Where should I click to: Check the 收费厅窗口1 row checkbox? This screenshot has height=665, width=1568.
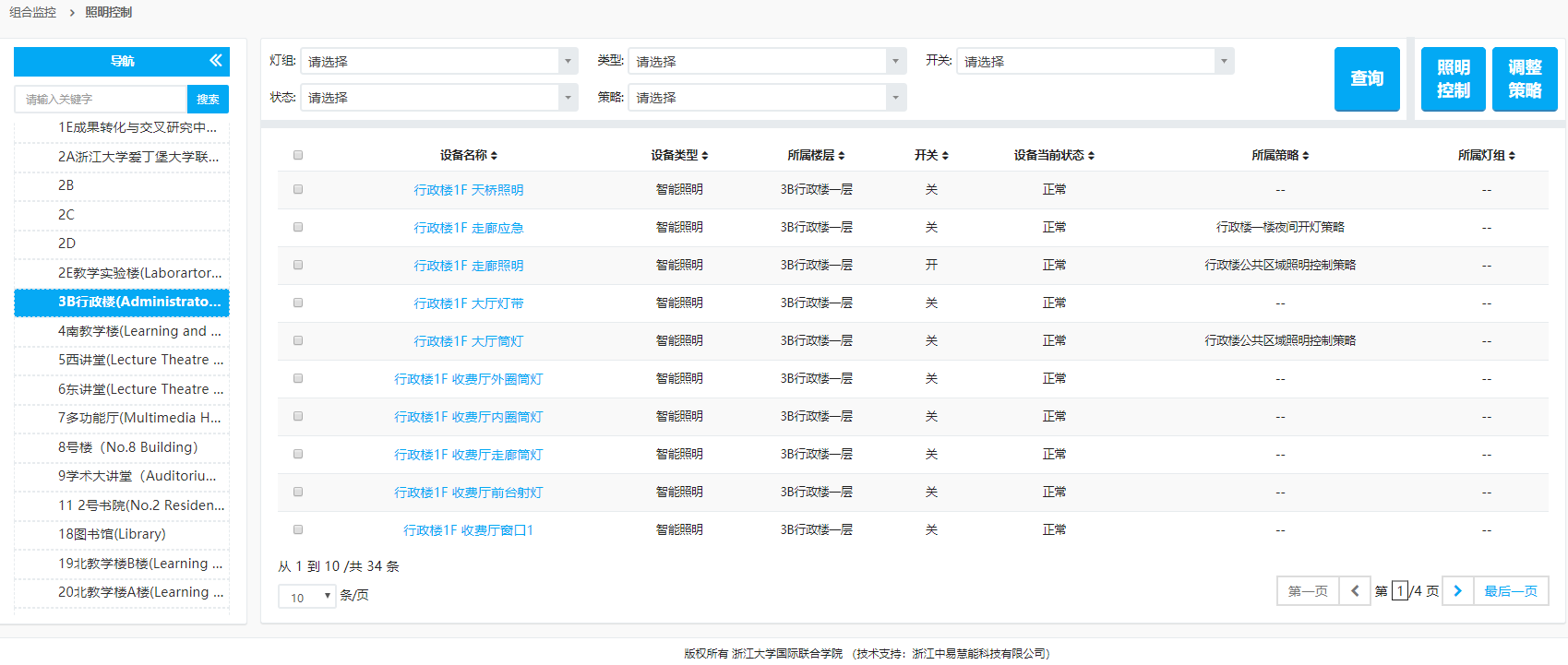pyautogui.click(x=298, y=529)
